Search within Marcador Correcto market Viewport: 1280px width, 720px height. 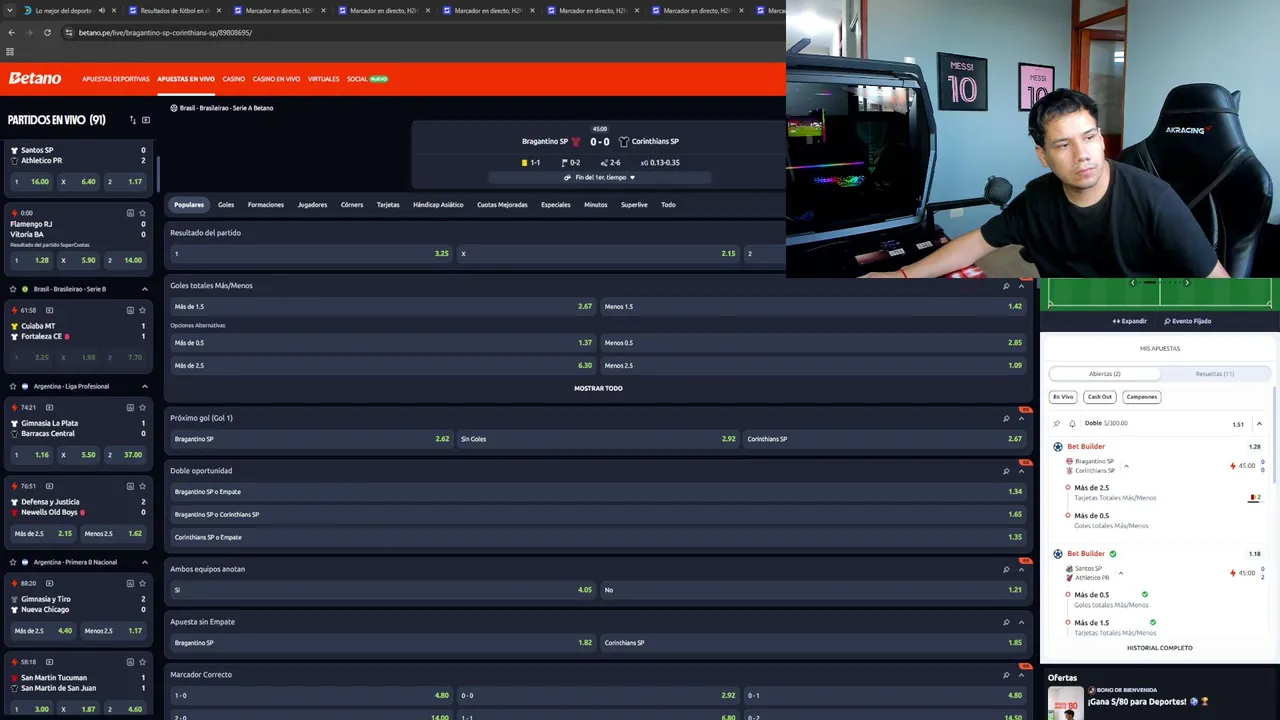click(x=1006, y=675)
